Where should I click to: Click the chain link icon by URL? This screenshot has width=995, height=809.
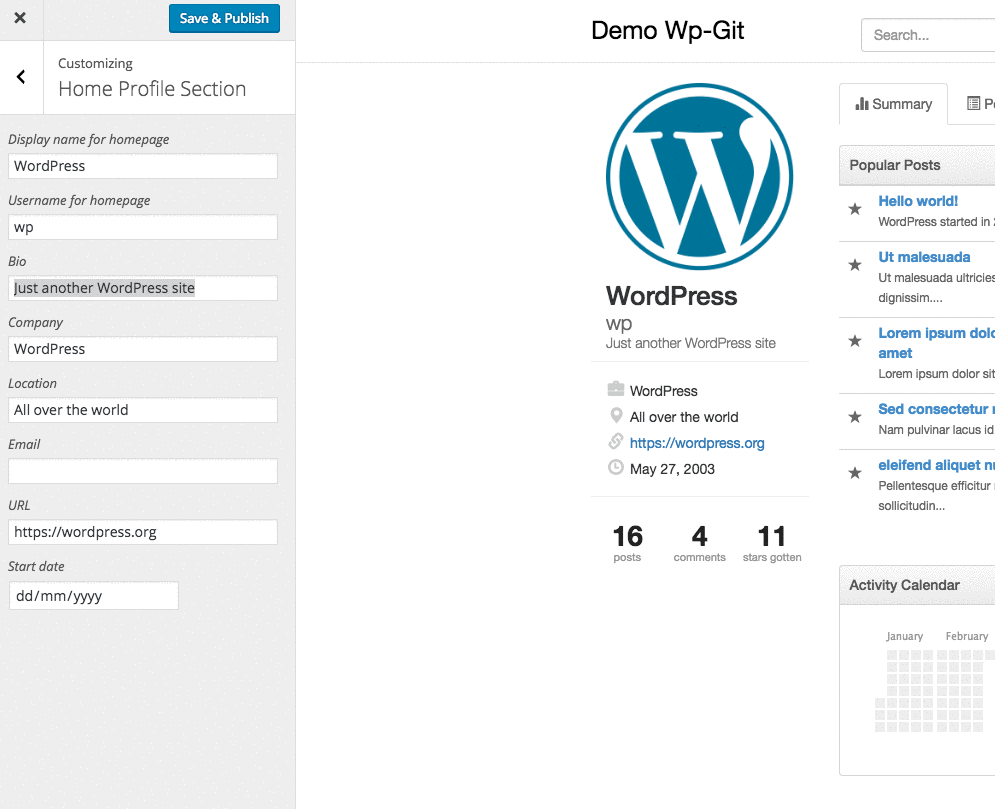tap(616, 441)
